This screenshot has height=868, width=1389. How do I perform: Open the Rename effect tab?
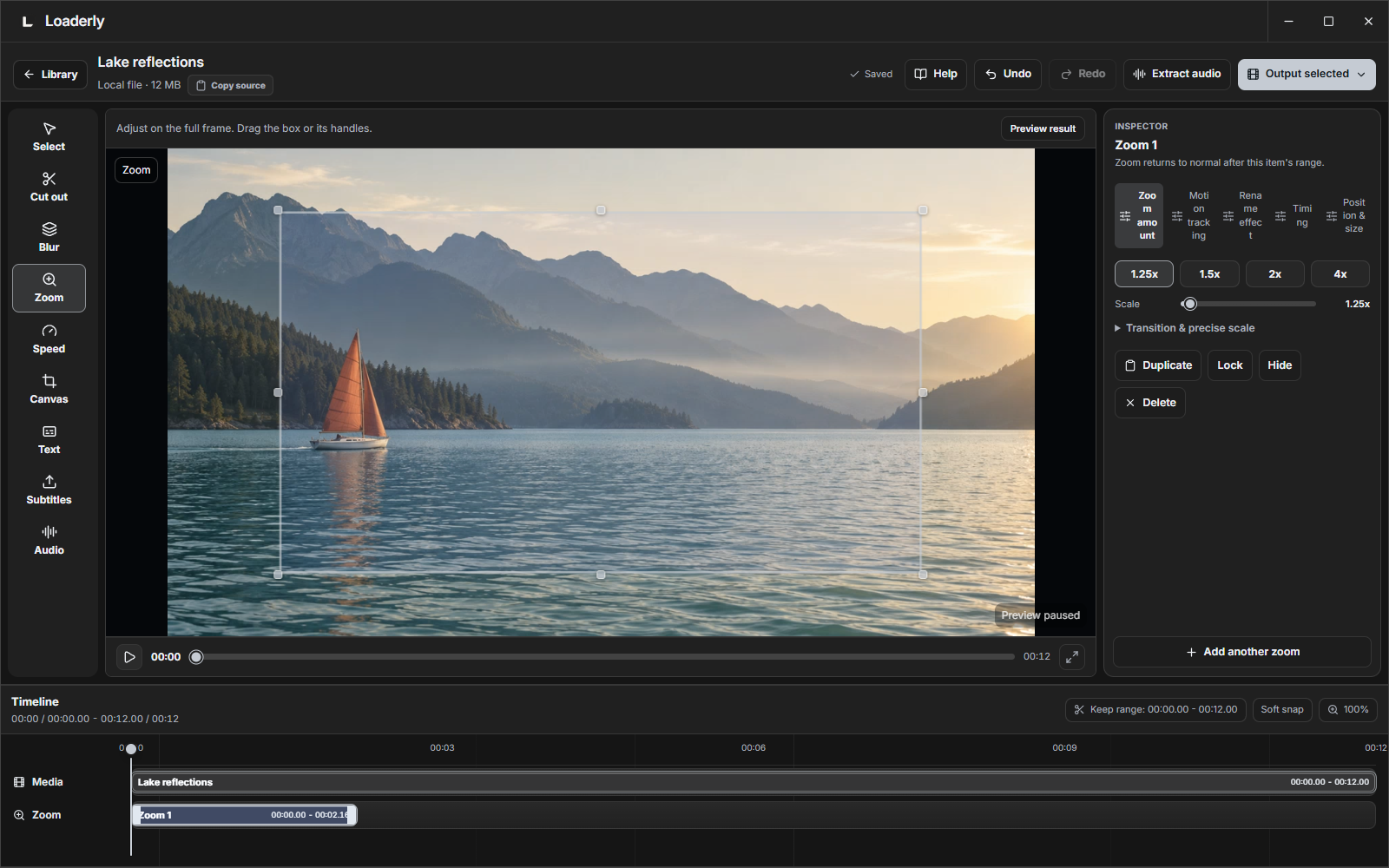click(x=1242, y=215)
